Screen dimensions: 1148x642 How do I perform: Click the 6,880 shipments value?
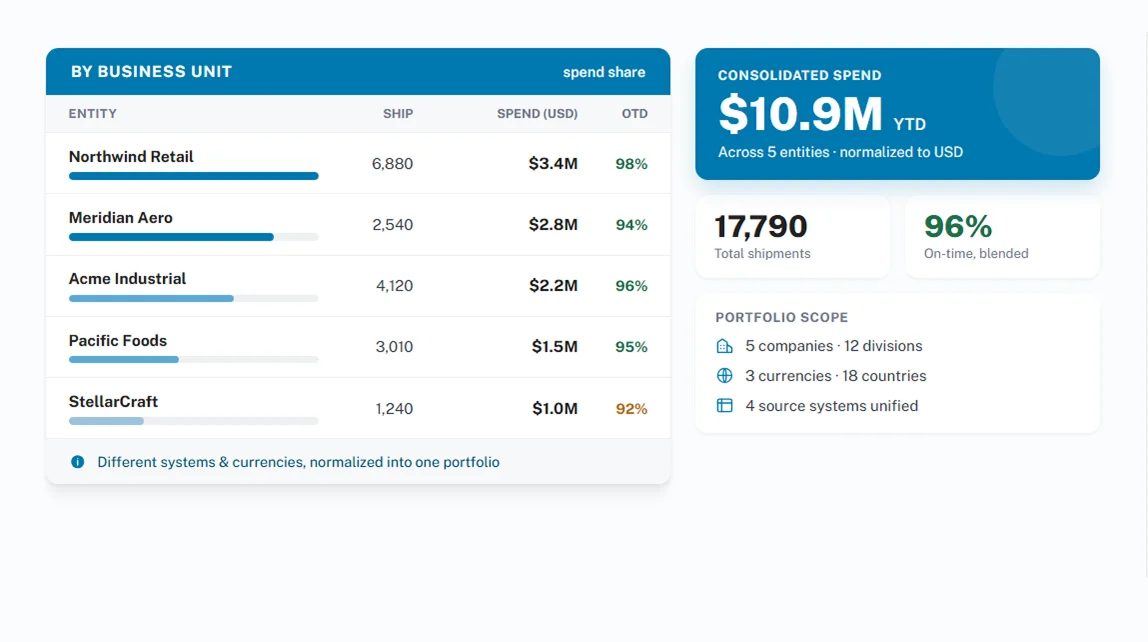click(x=392, y=164)
